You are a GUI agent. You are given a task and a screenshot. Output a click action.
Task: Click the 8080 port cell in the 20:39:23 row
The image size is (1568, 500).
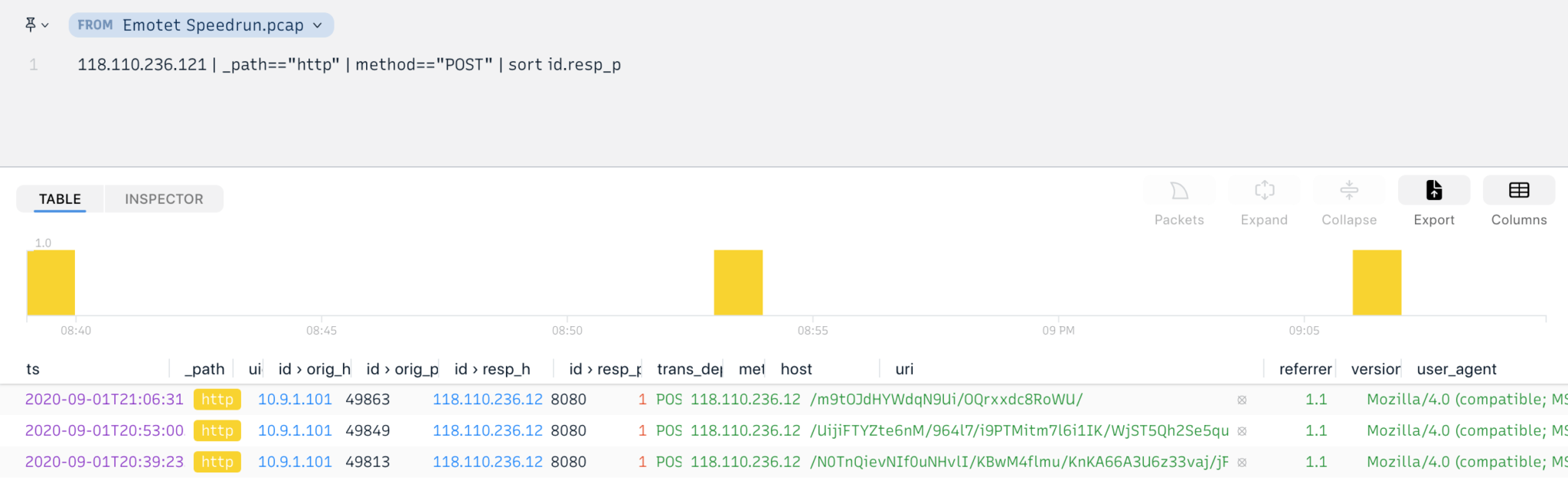[569, 462]
